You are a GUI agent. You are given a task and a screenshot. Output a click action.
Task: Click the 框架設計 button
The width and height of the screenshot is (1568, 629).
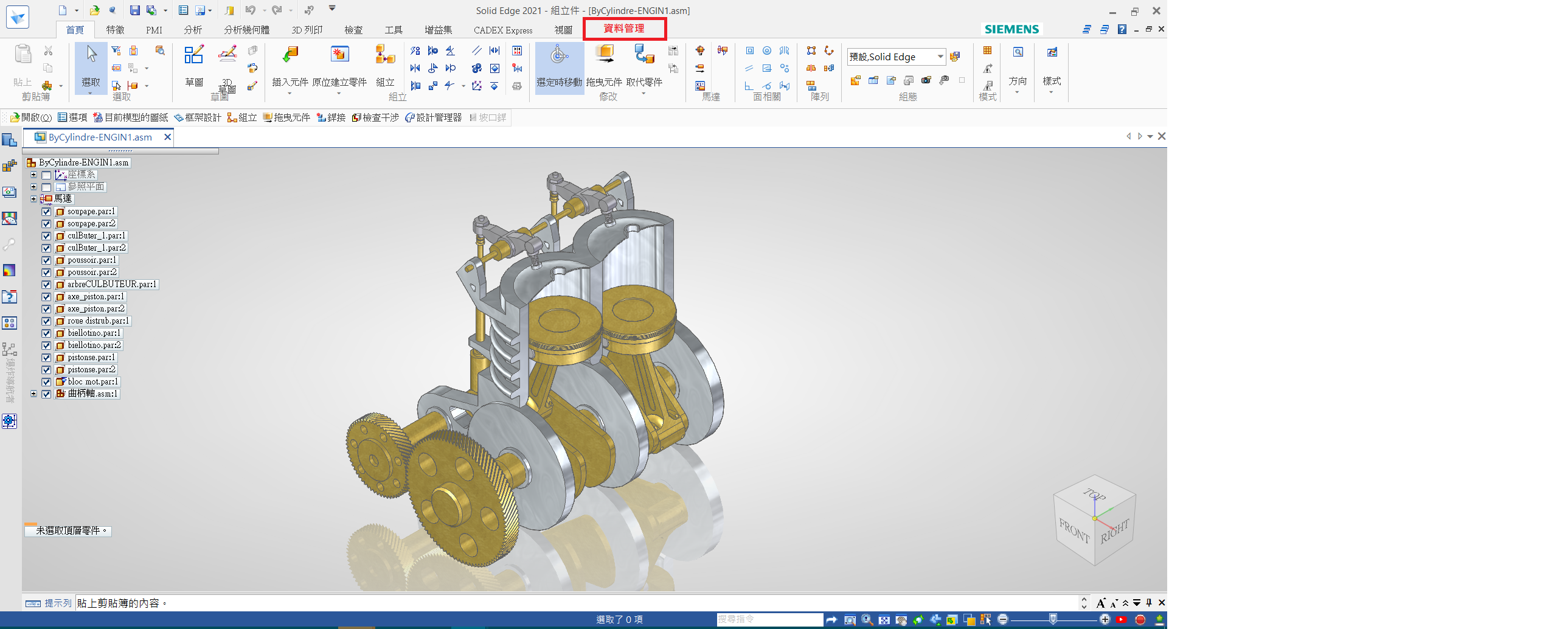pos(197,117)
